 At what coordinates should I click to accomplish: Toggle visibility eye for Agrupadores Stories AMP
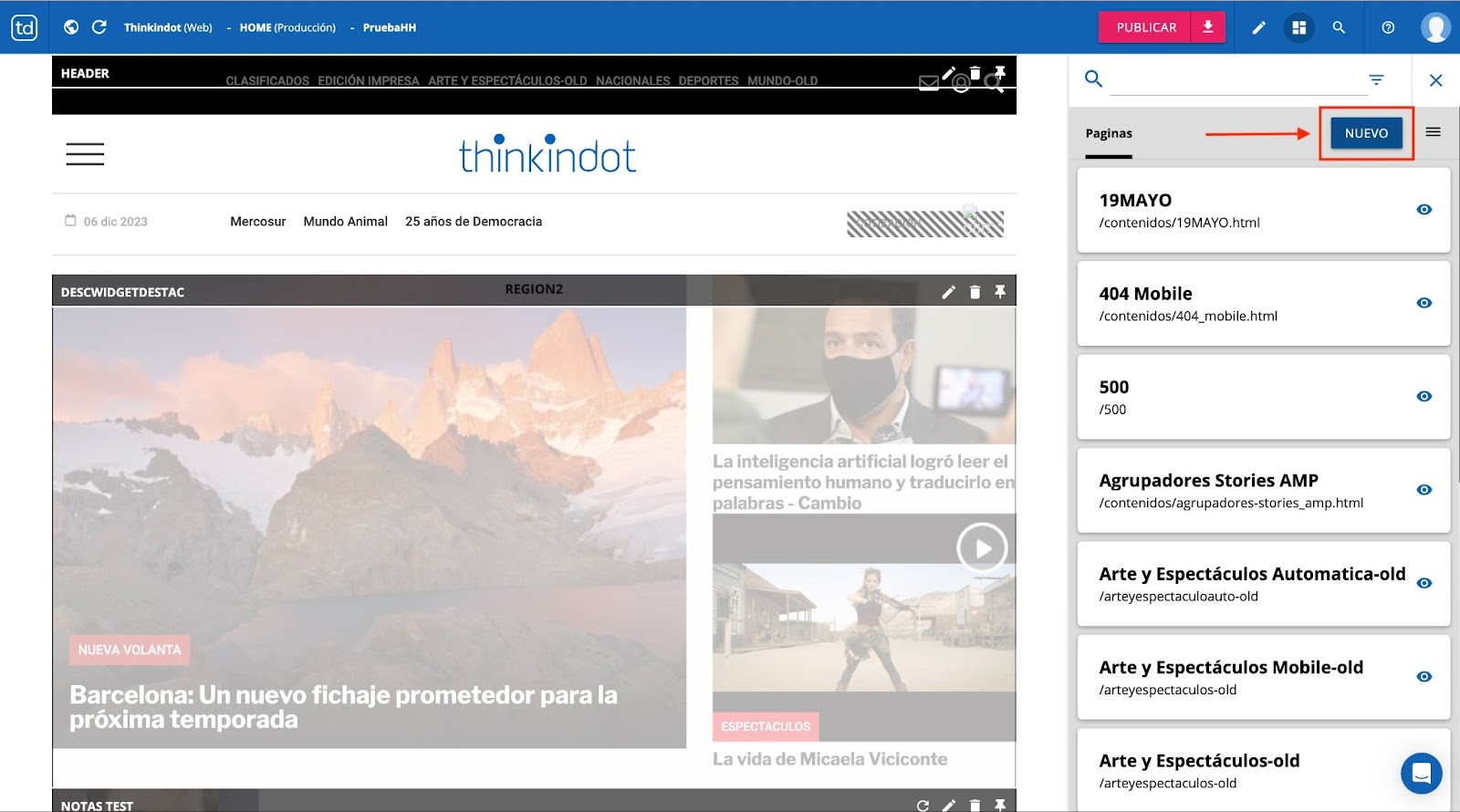(1423, 490)
